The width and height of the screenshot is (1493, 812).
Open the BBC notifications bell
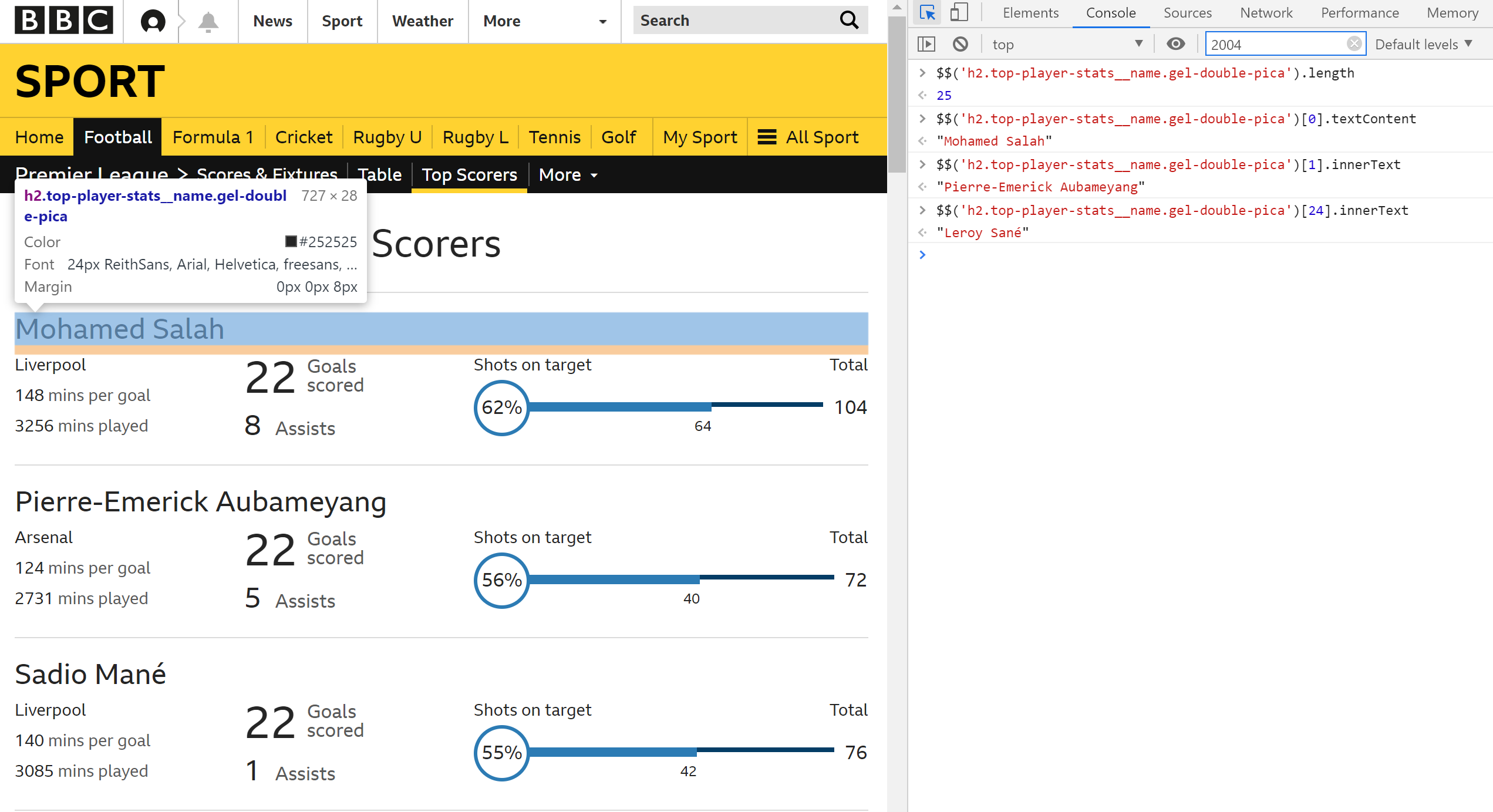click(208, 21)
